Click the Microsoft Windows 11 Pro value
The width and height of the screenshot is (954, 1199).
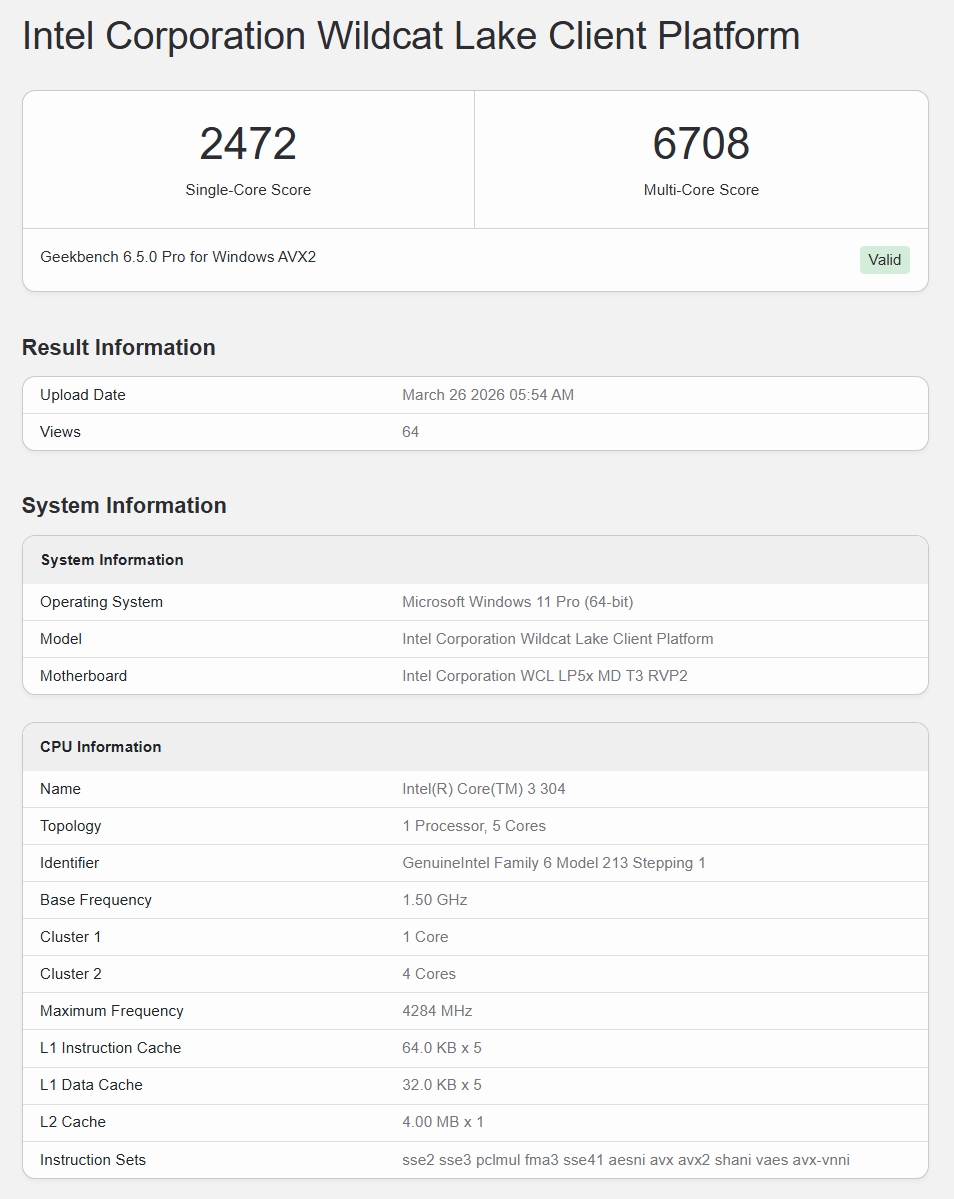(x=517, y=602)
